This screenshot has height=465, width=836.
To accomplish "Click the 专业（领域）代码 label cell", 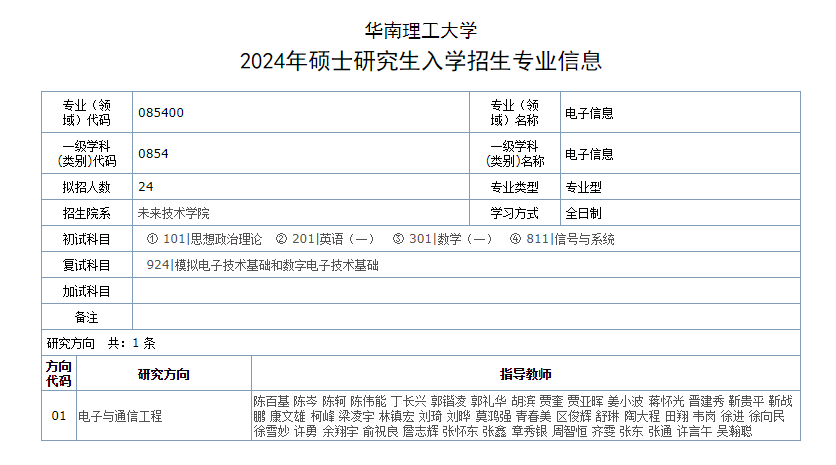I will pyautogui.click(x=87, y=113).
